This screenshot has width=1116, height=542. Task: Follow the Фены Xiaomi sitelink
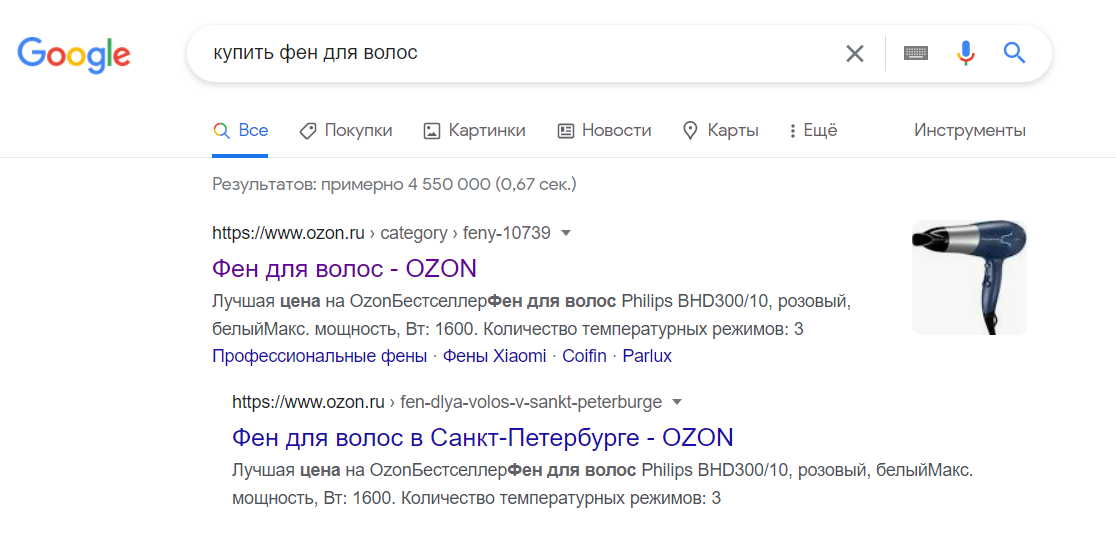coord(494,356)
